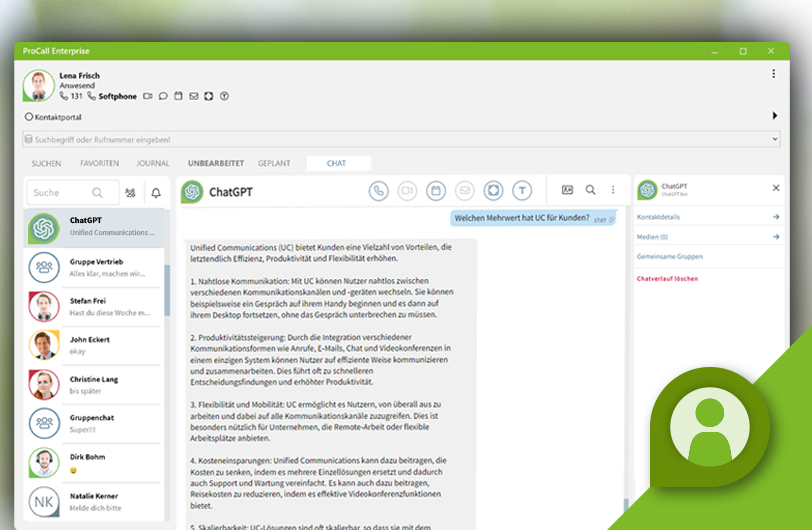
Task: Open the search field dropdown arrow
Action: pyautogui.click(x=775, y=139)
